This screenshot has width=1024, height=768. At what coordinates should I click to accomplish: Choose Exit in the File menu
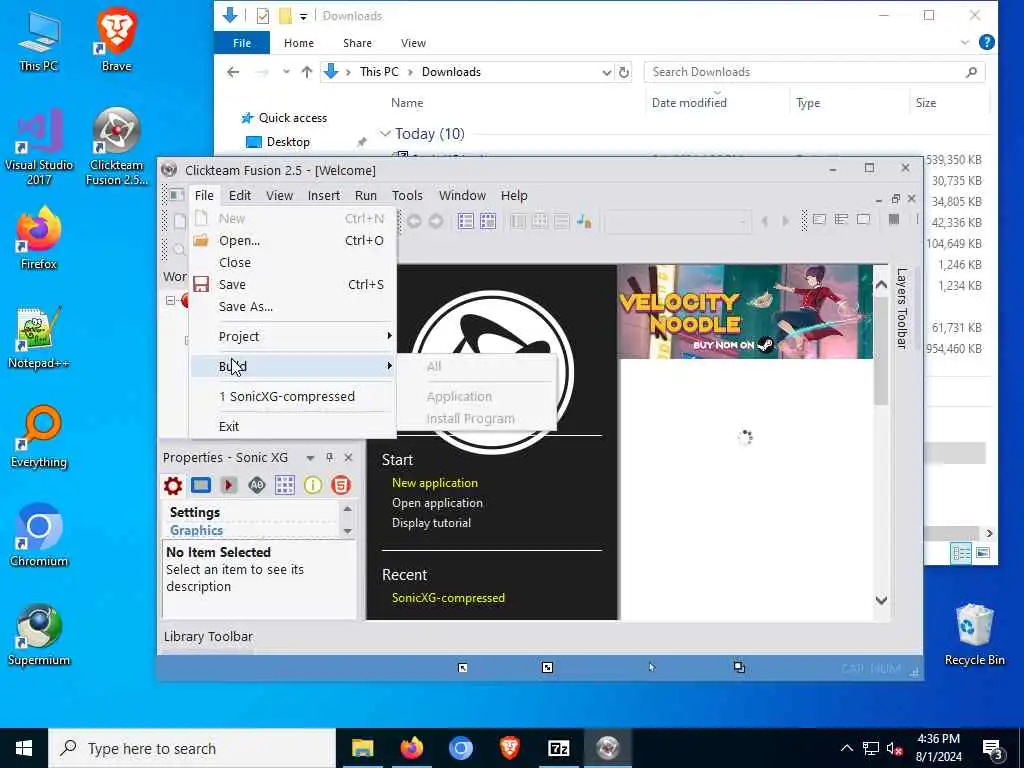[x=292, y=426]
